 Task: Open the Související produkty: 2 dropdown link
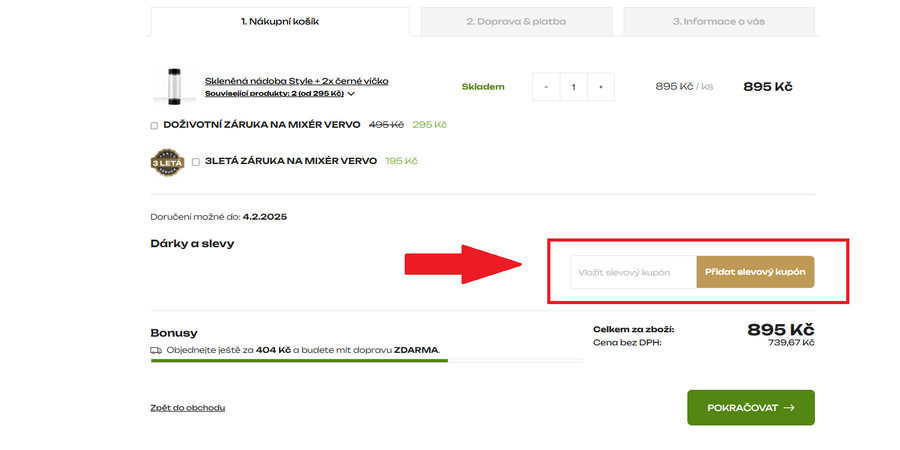point(274,94)
